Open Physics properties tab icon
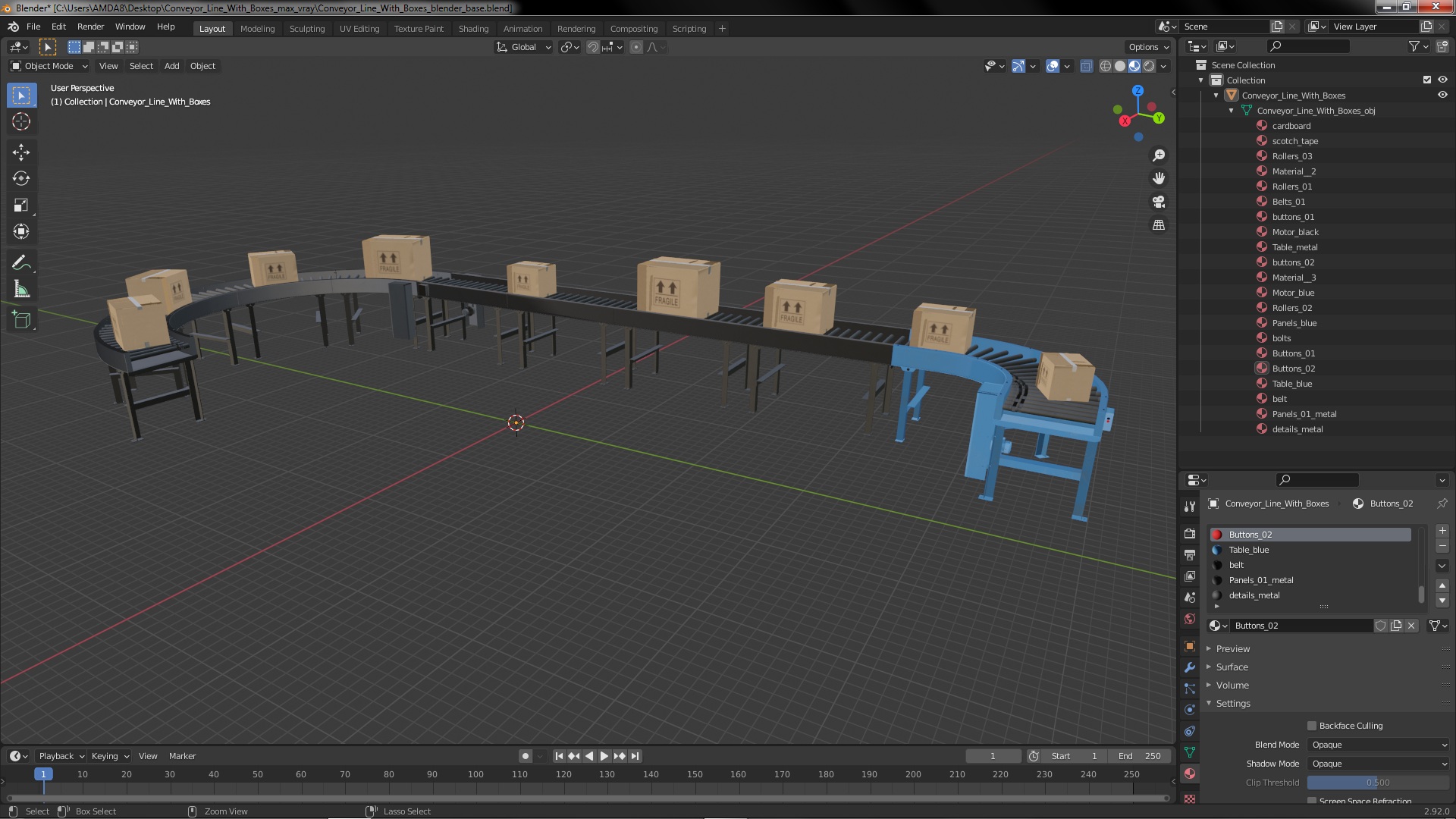Image resolution: width=1456 pixels, height=819 pixels. [1190, 710]
